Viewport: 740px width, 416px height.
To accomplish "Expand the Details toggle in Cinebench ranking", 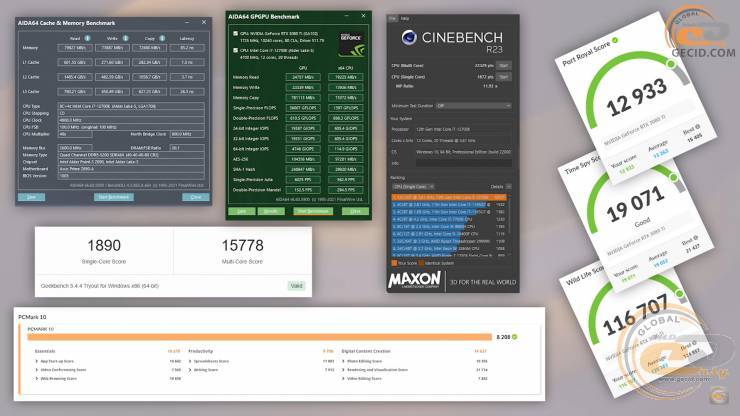I will [x=508, y=187].
